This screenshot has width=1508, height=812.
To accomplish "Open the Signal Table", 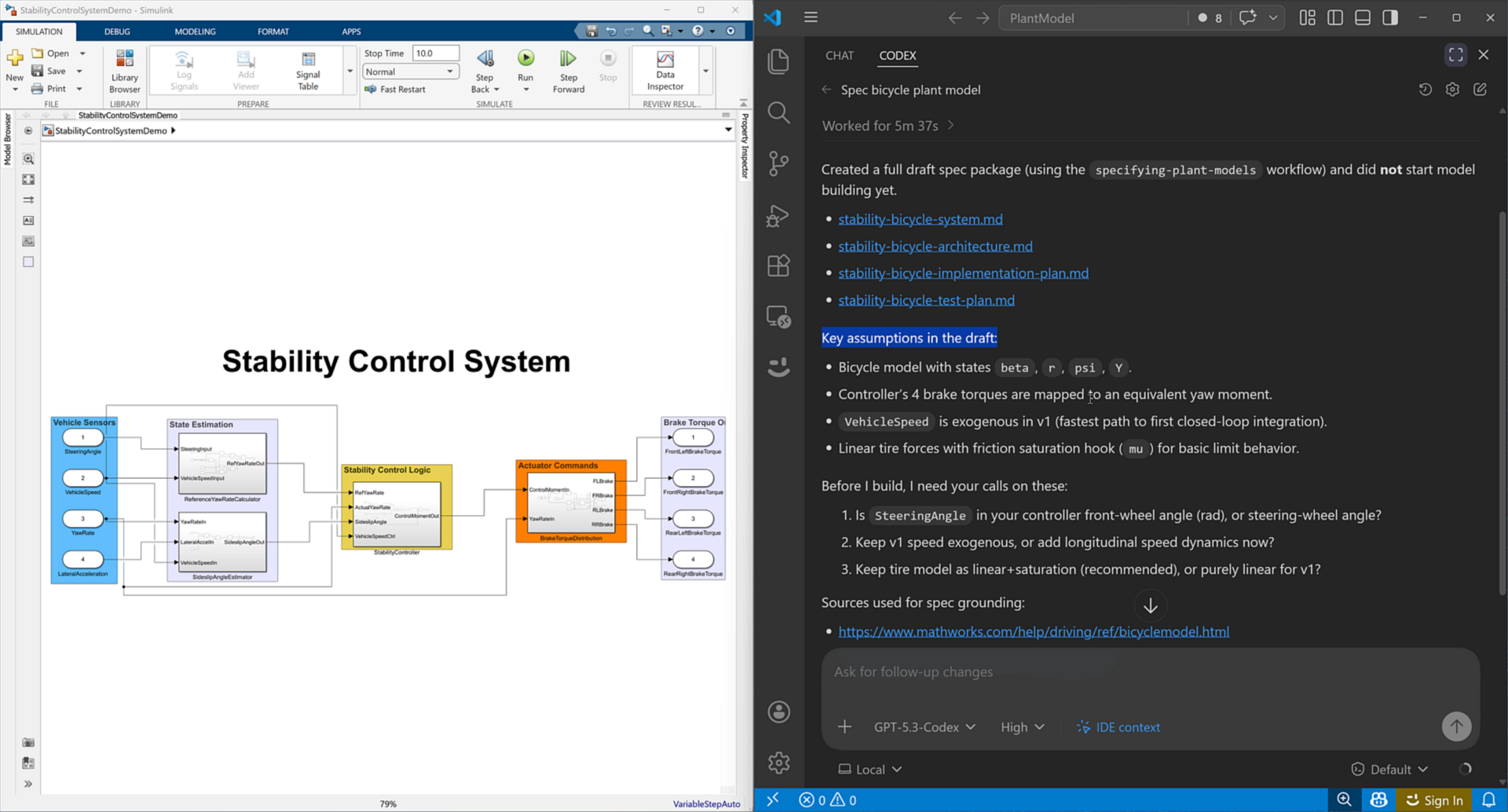I will [x=308, y=71].
